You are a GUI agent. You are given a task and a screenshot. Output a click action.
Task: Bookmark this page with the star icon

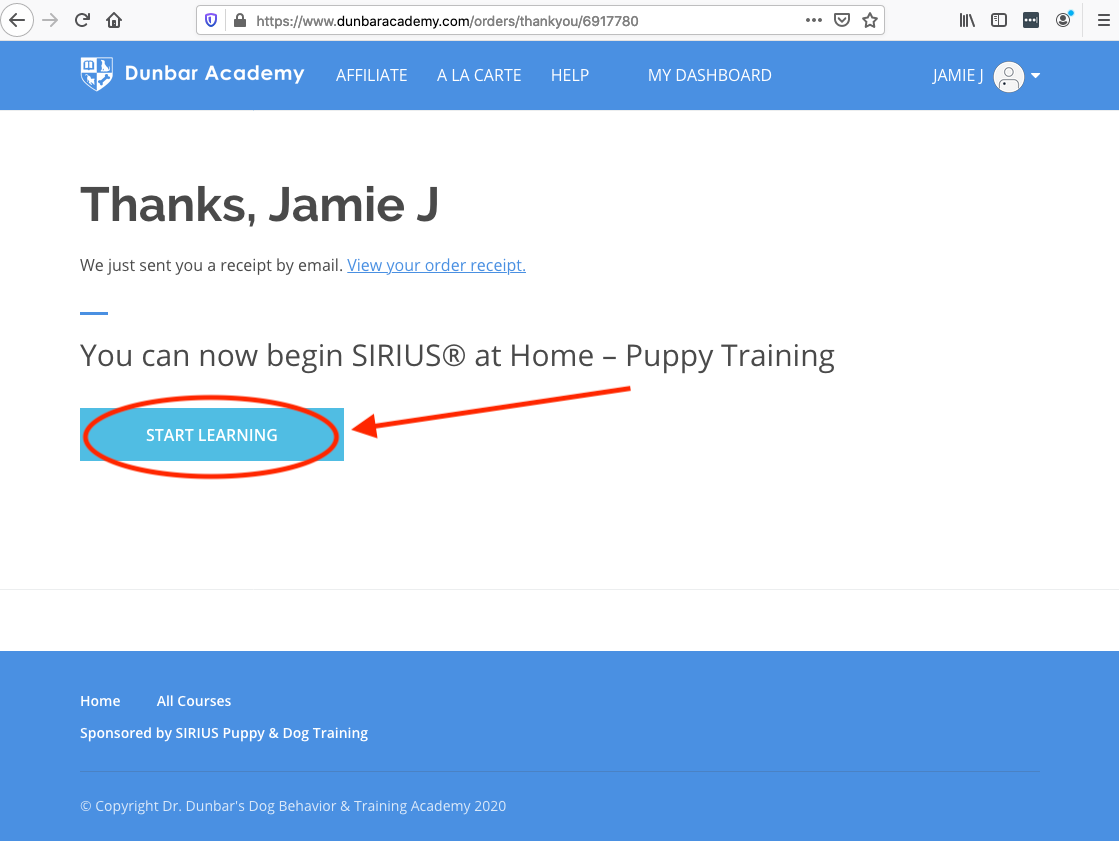point(869,20)
